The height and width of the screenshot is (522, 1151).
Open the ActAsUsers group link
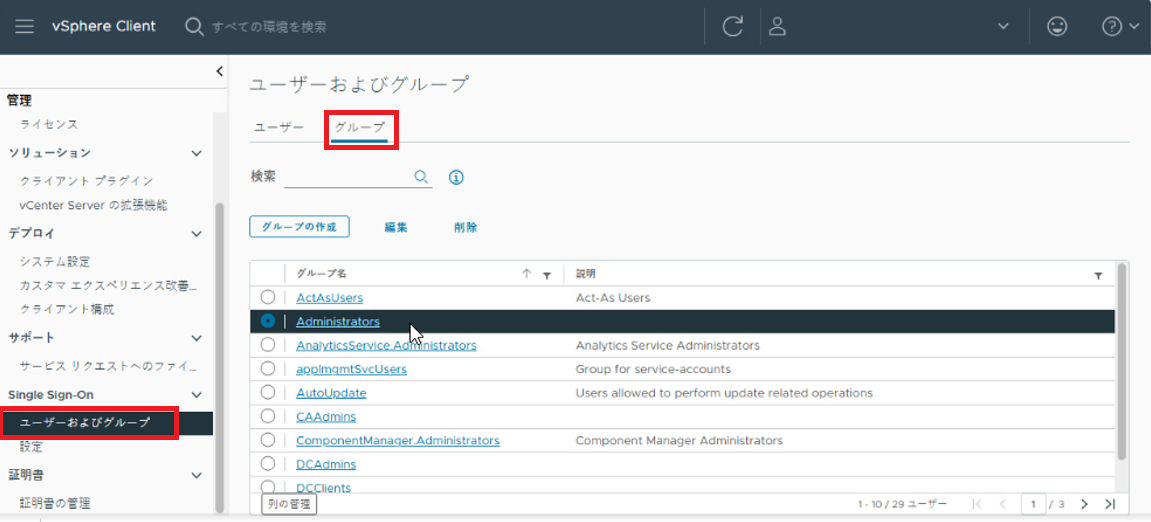[x=330, y=298]
